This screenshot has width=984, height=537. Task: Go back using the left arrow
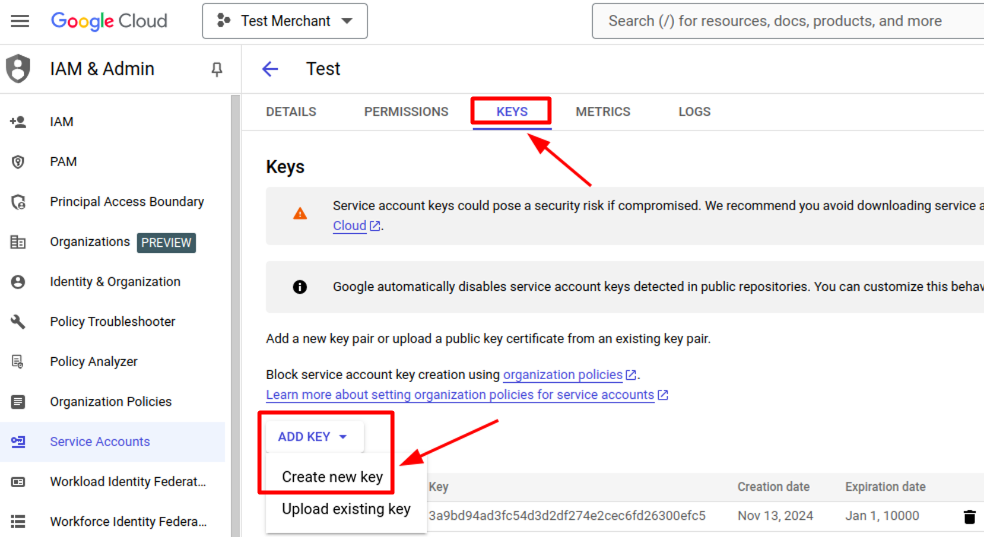click(x=270, y=69)
